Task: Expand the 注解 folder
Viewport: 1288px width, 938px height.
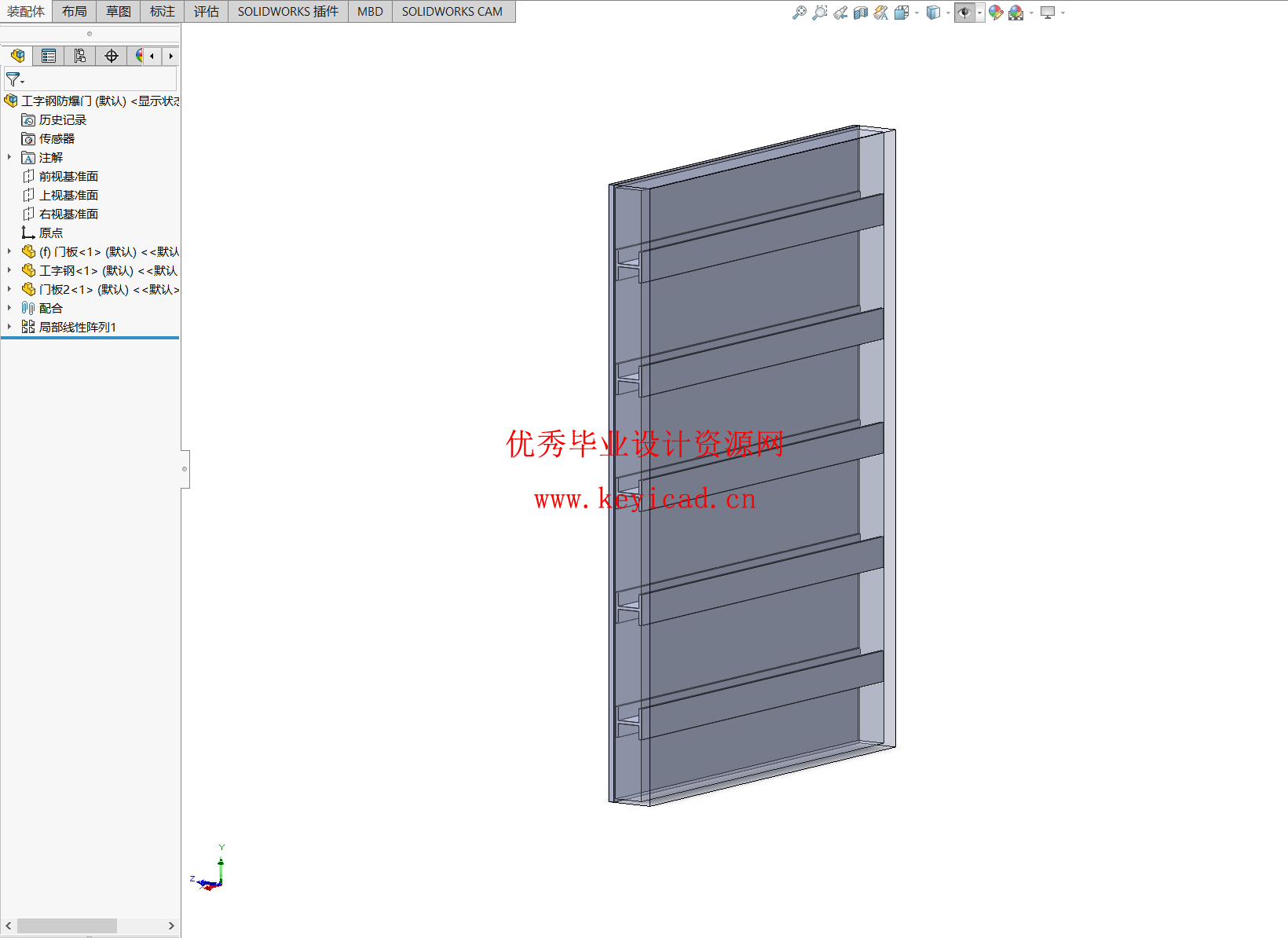Action: (x=9, y=157)
